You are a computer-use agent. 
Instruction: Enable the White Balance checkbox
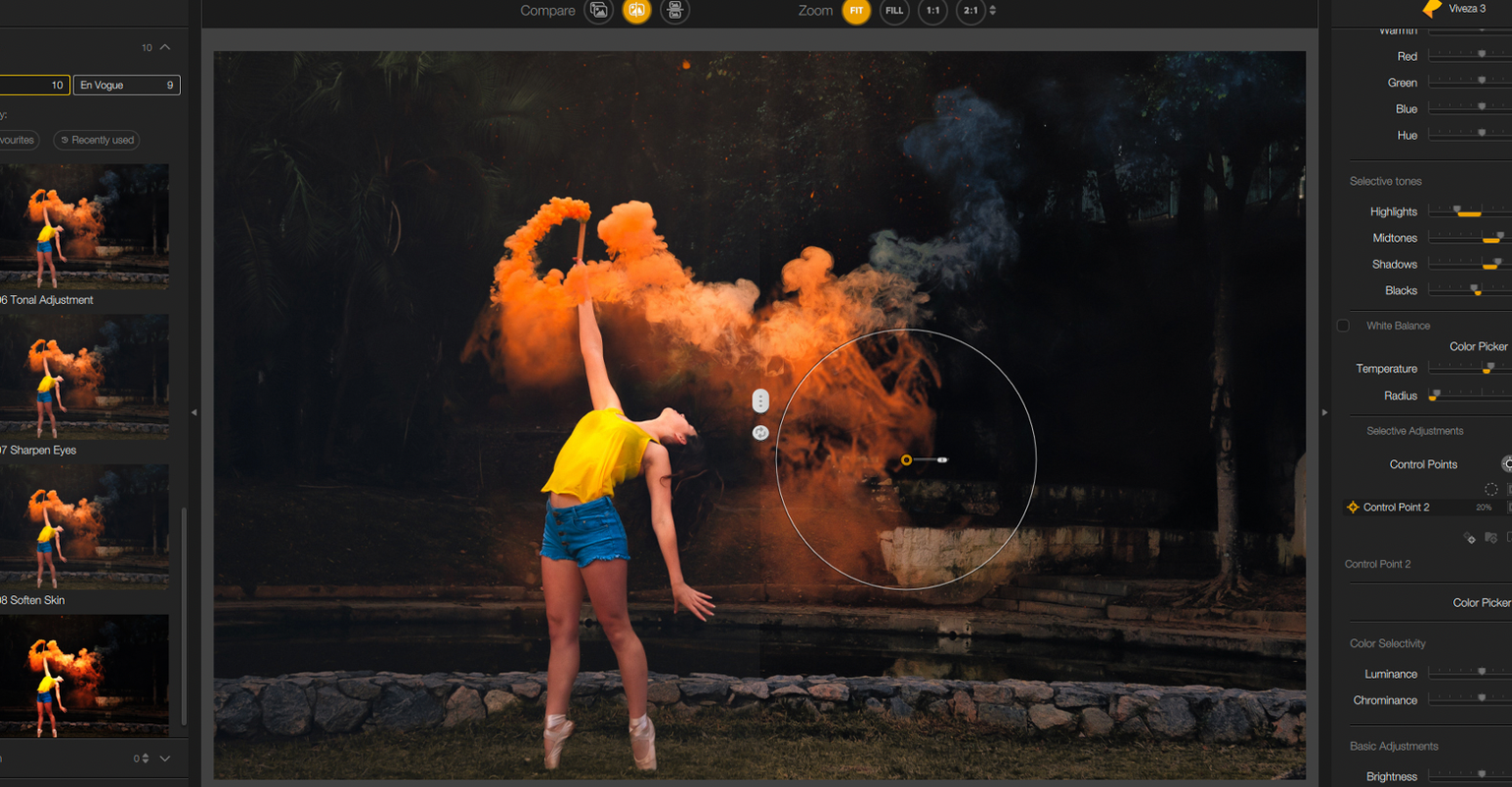click(1343, 326)
